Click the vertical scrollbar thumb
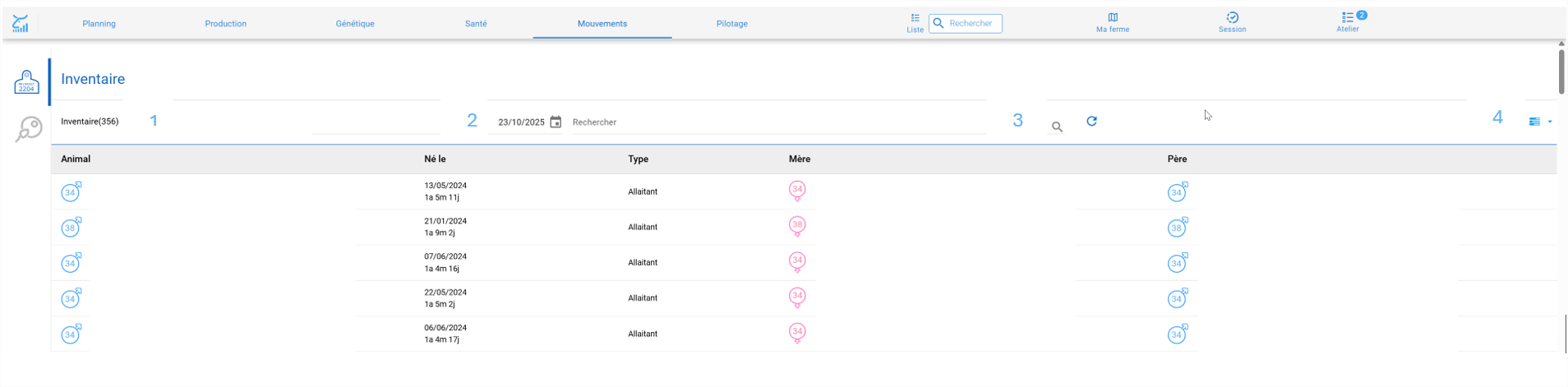This screenshot has height=387, width=1568. pos(1561,71)
